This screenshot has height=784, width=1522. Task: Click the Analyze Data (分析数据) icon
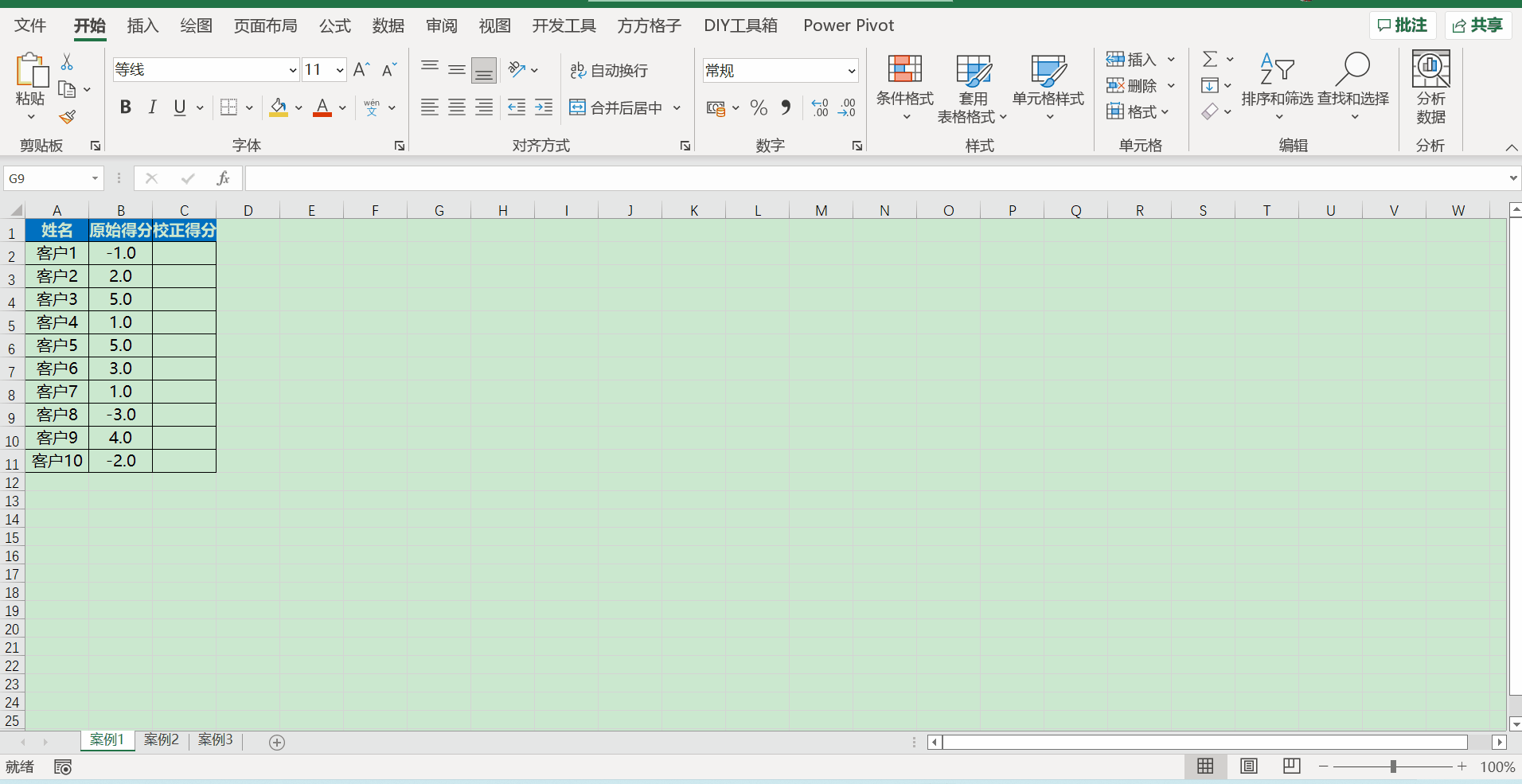click(1430, 86)
